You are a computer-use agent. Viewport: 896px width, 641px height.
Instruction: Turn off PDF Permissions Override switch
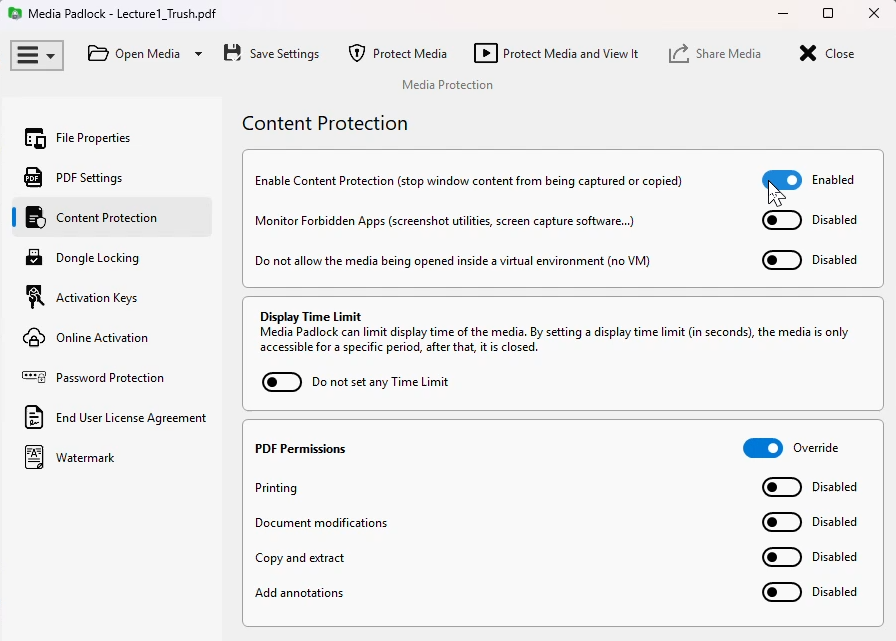click(x=762, y=448)
